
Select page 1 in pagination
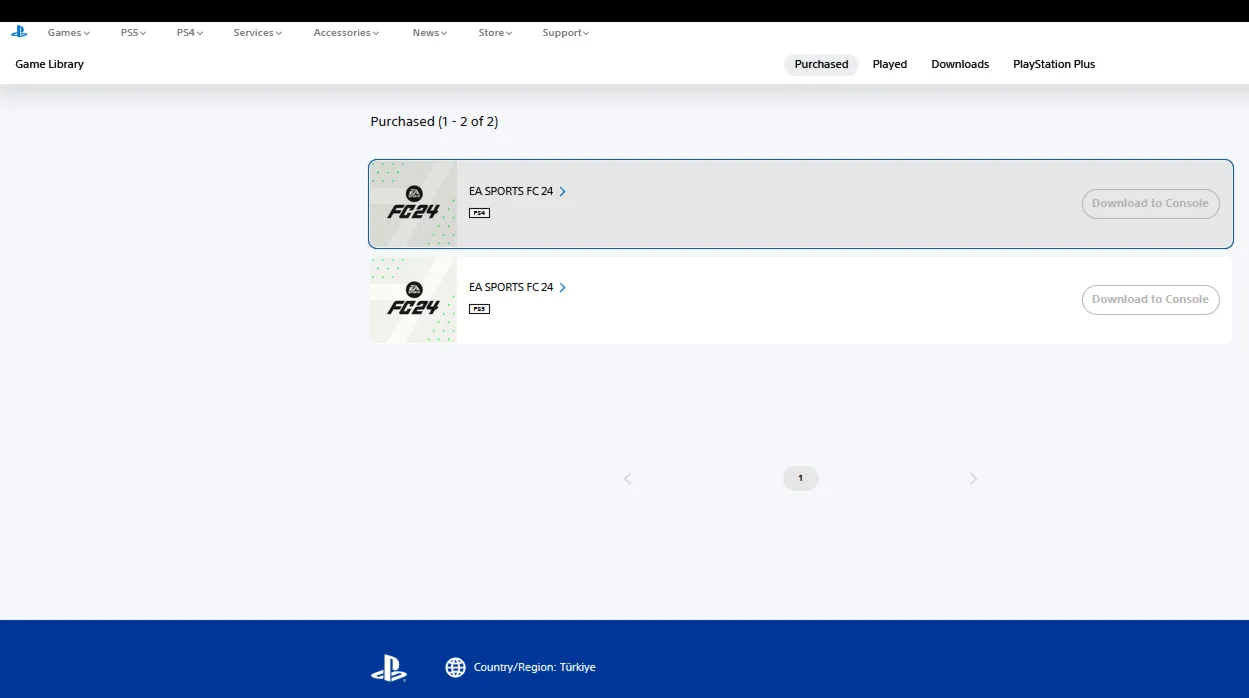point(800,479)
